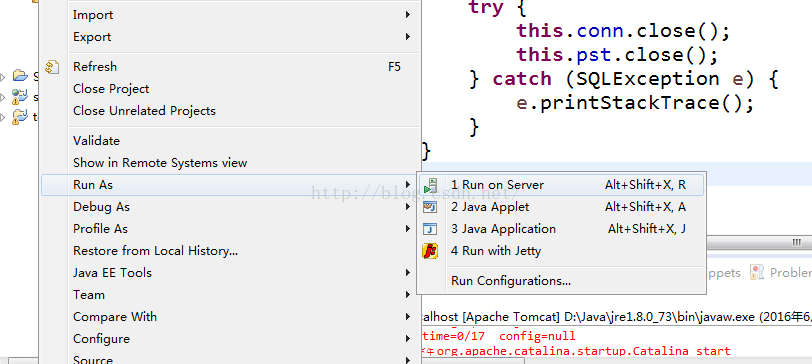This screenshot has height=364, width=812.
Task: Expand the Configure submenu arrow
Action: 408,339
